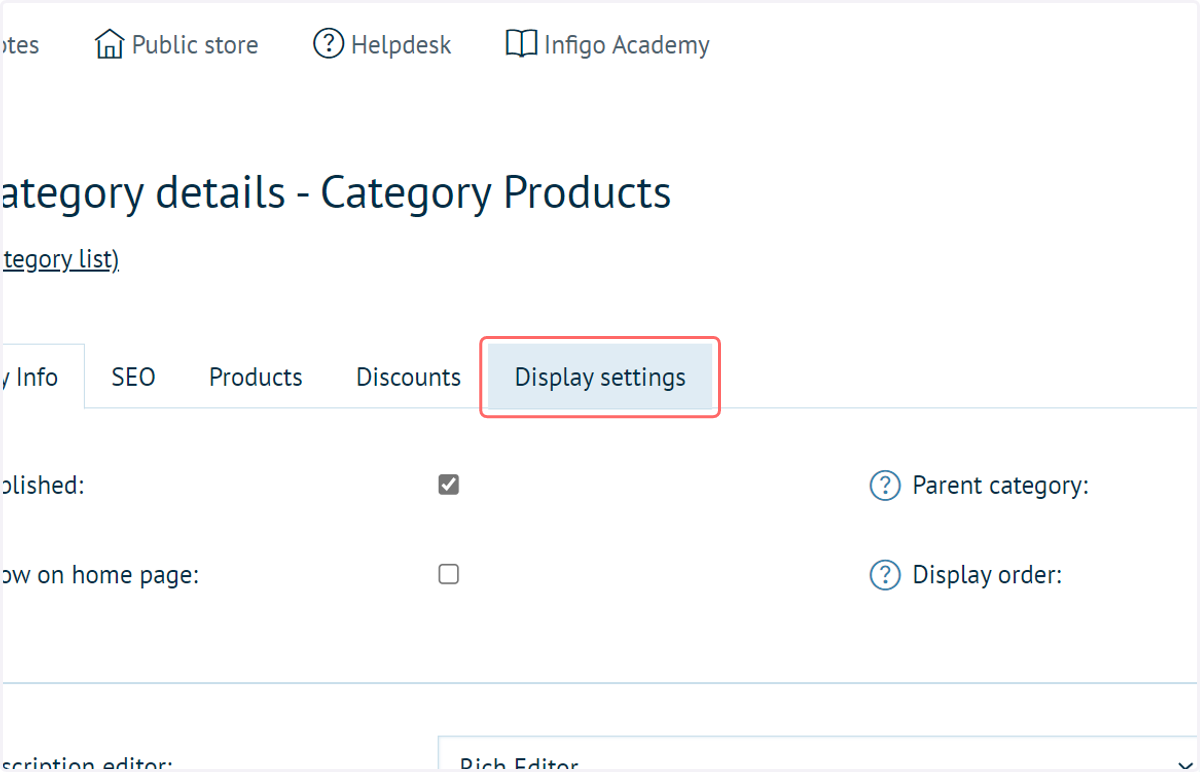This screenshot has height=772, width=1200.
Task: Open the Discounts tab
Action: 408,377
